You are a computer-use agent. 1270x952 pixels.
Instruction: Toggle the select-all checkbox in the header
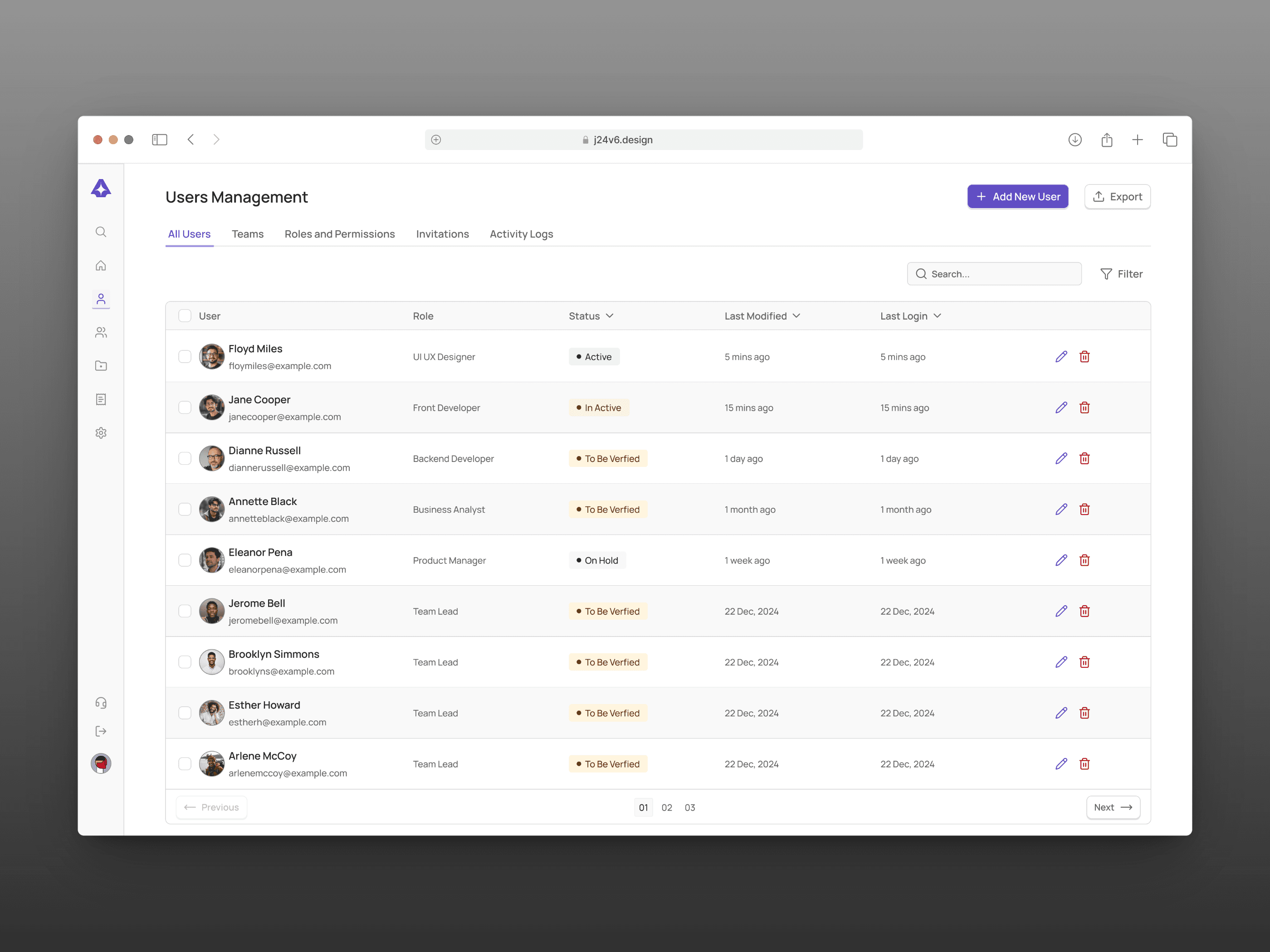coord(184,316)
